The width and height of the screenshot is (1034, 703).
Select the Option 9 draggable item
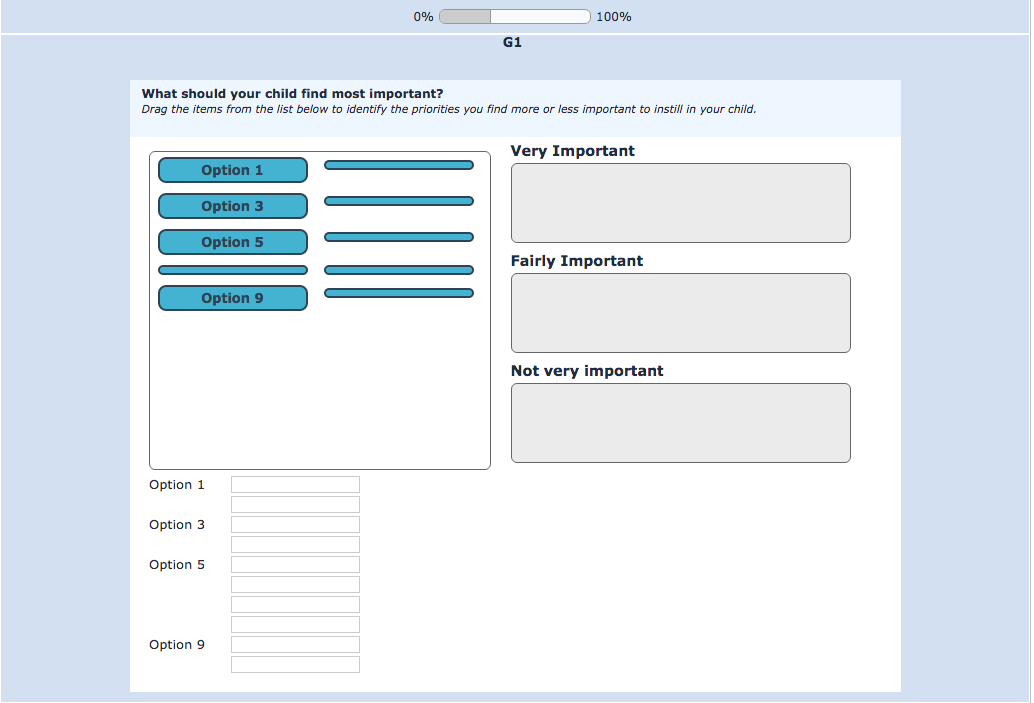click(x=232, y=298)
